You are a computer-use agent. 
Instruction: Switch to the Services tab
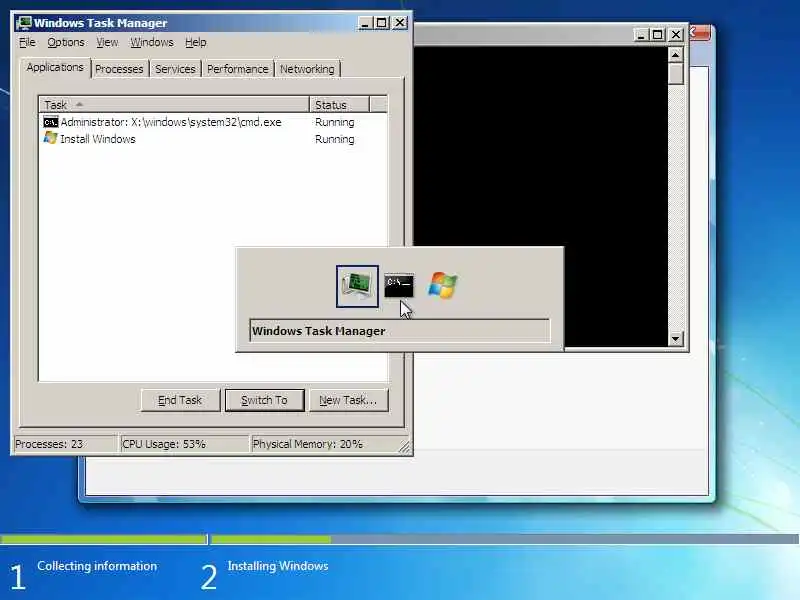click(175, 69)
